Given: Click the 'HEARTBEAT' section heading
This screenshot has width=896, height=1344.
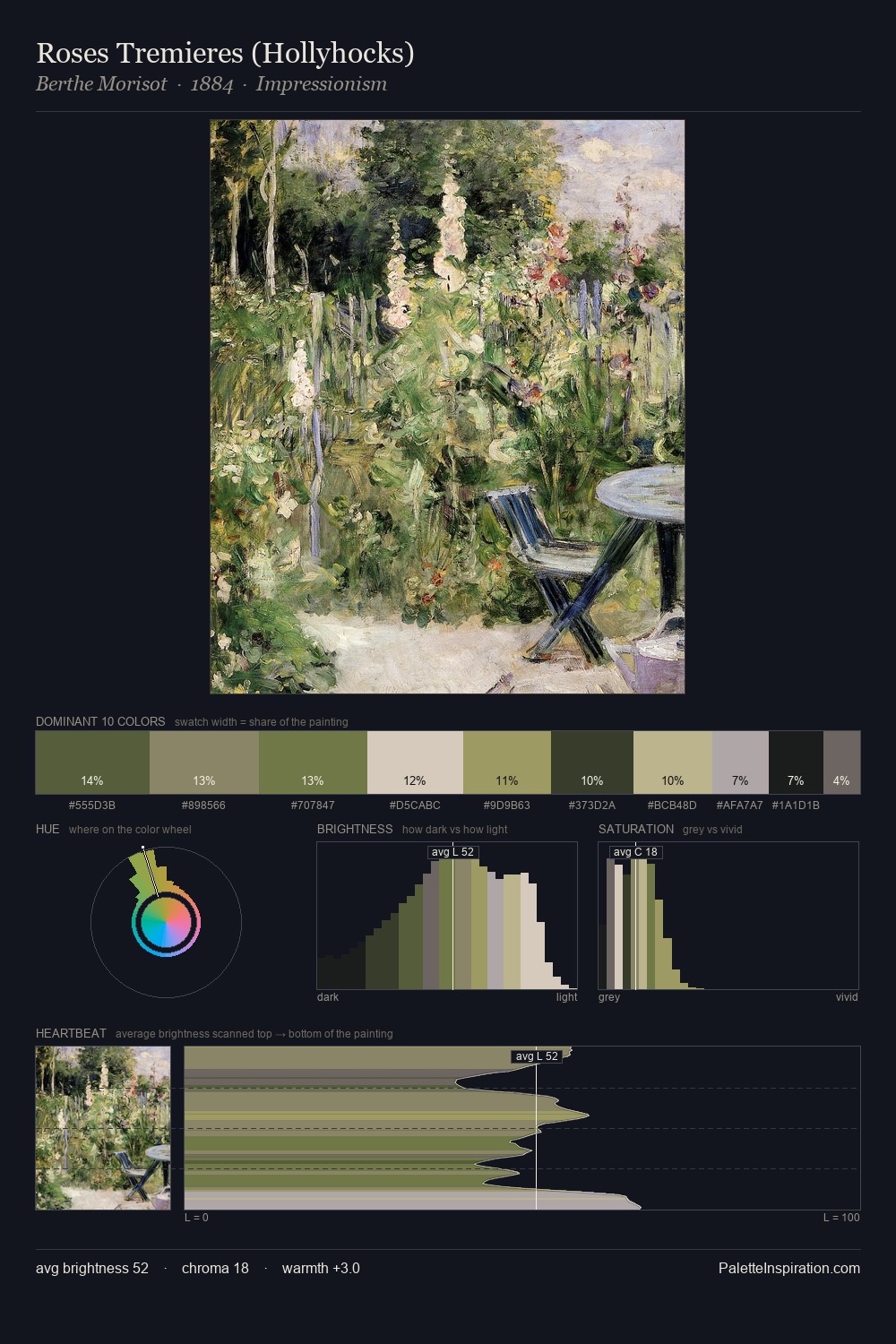Looking at the screenshot, I should pos(71,1034).
